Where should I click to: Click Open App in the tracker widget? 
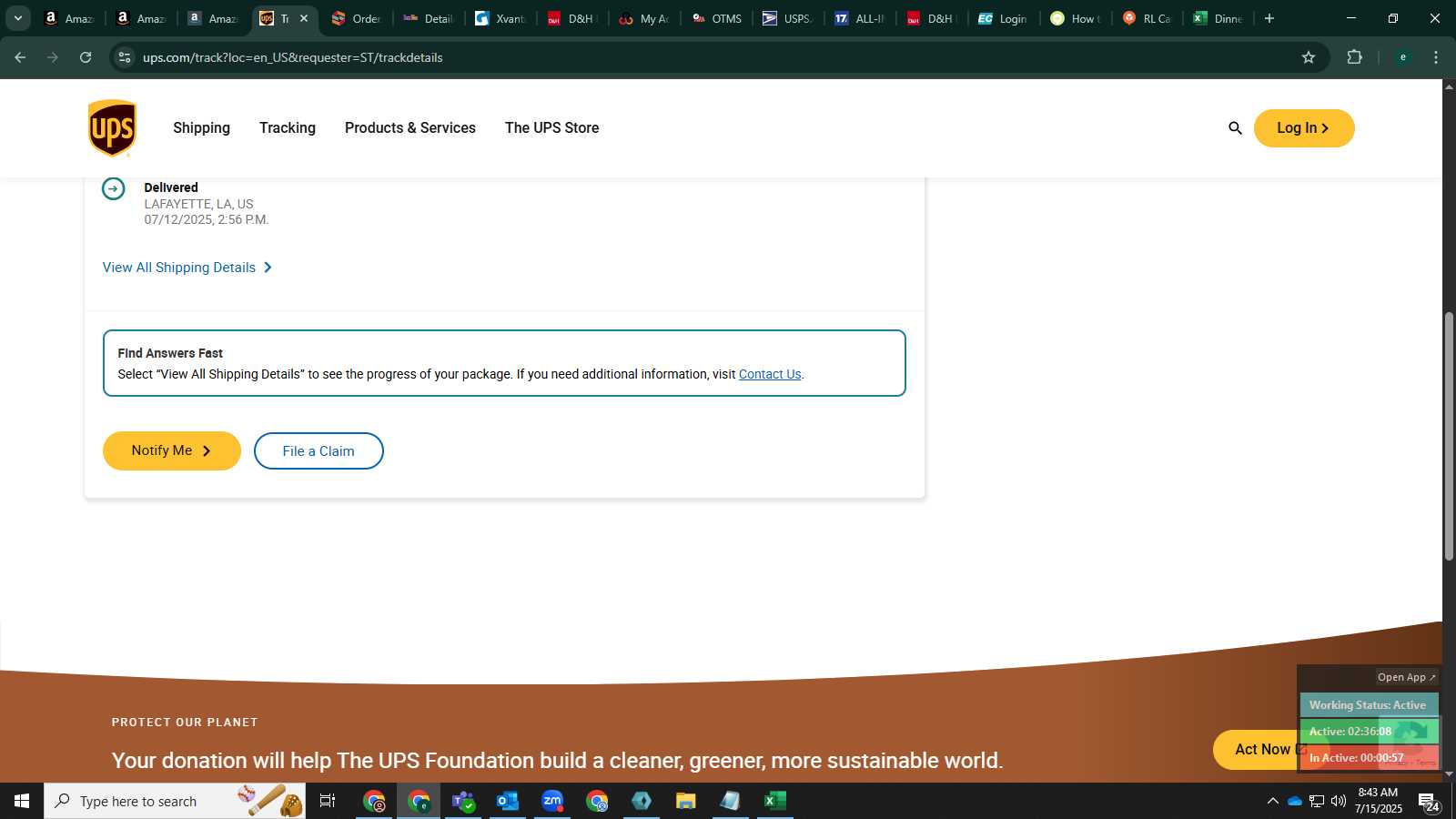pyautogui.click(x=1406, y=677)
